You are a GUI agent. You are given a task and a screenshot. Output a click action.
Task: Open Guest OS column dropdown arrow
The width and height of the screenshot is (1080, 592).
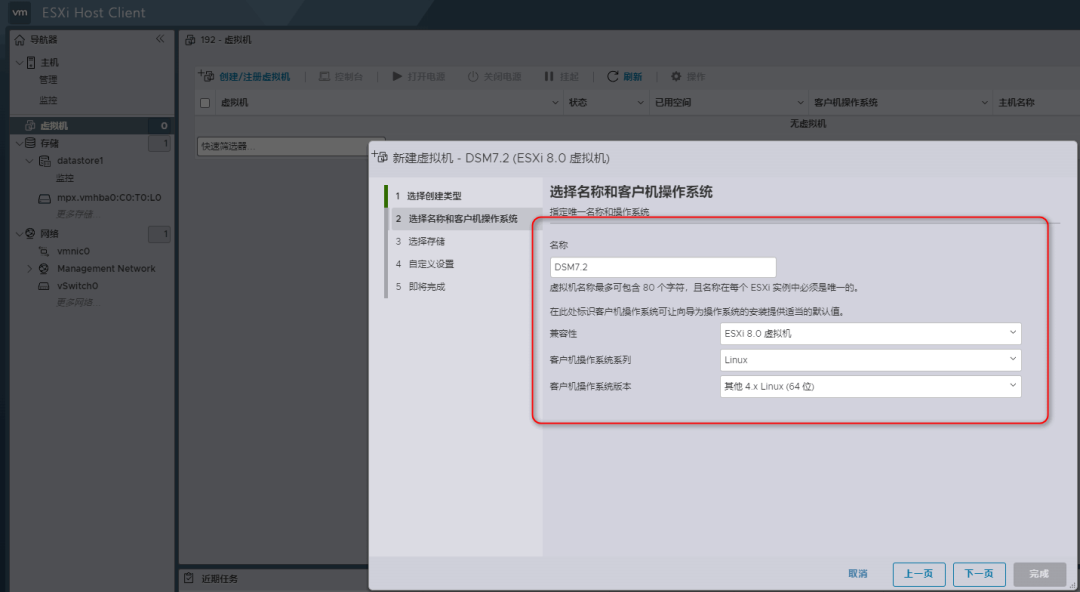pos(985,103)
